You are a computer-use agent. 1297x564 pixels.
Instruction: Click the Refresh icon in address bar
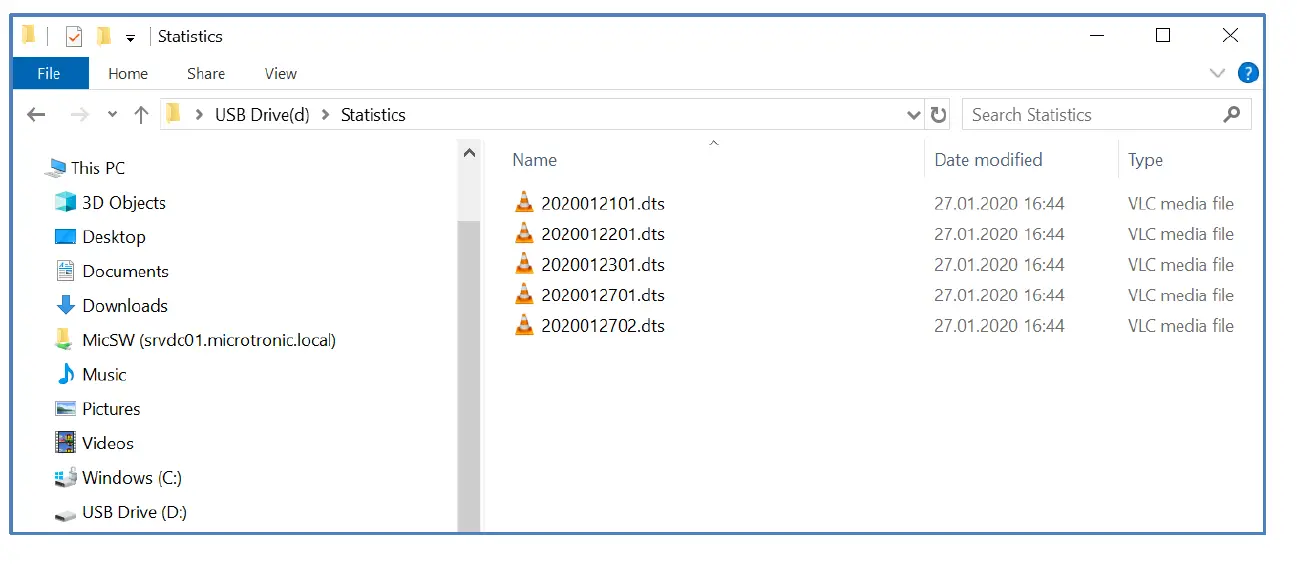coord(938,115)
